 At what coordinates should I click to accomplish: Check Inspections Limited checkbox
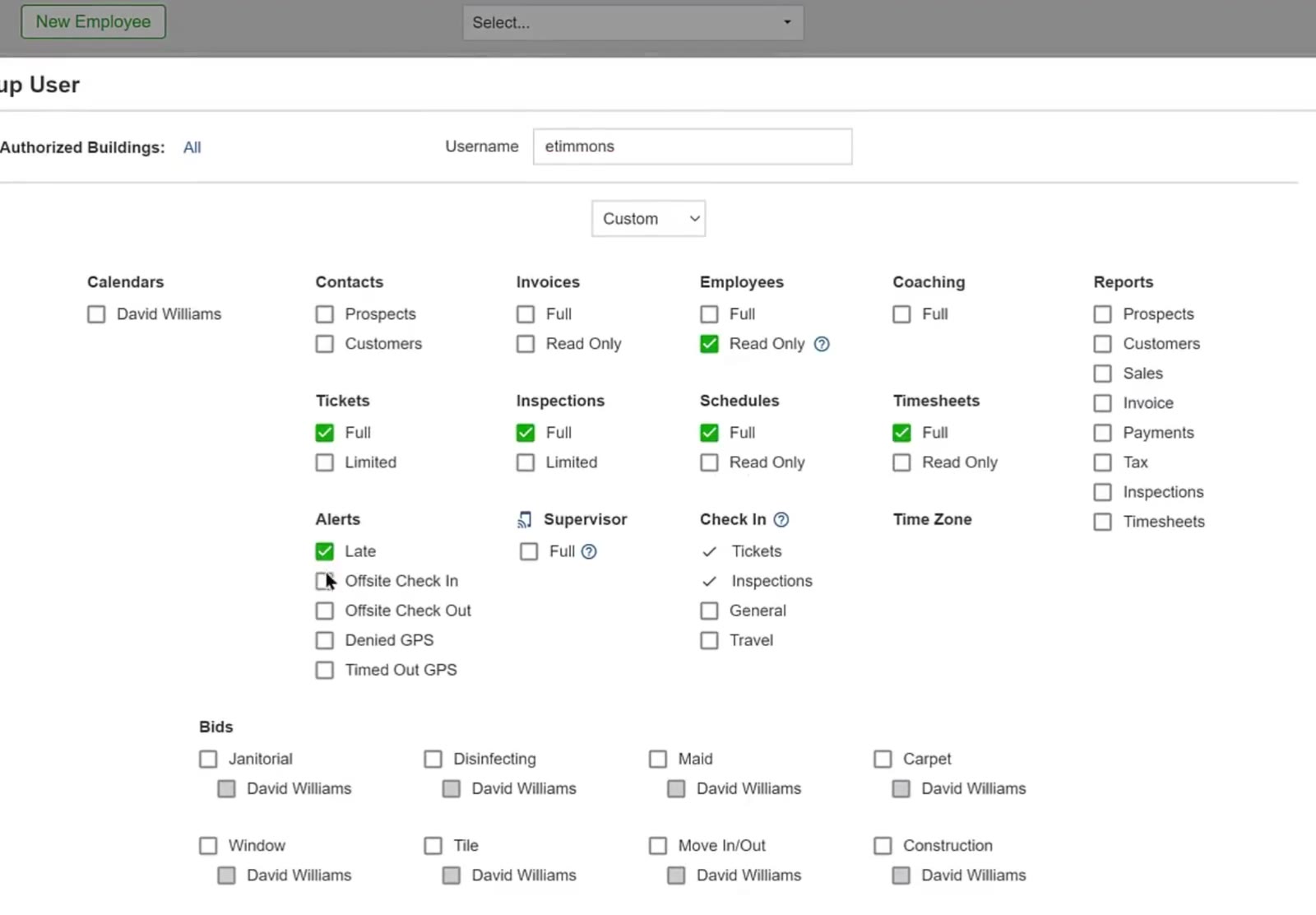pos(526,462)
